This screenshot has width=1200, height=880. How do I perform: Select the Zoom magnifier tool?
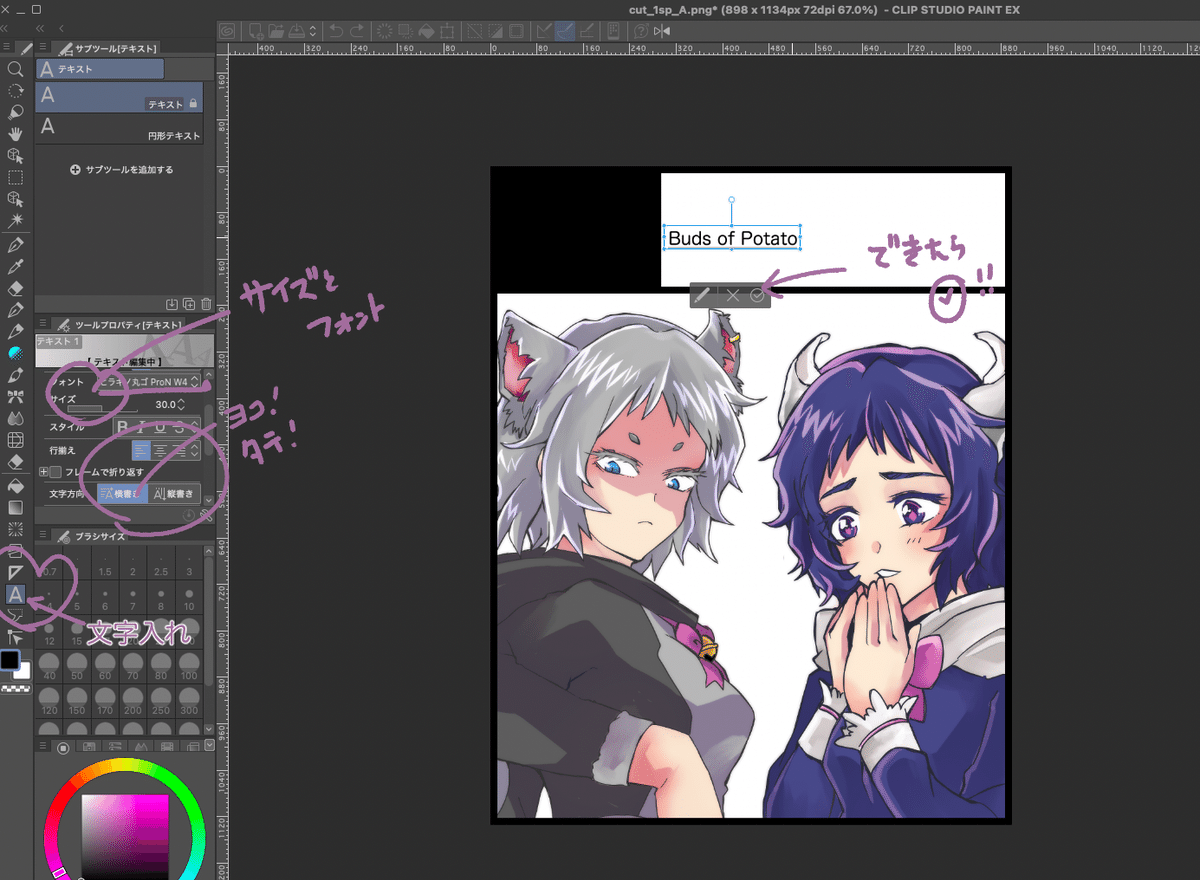pyautogui.click(x=15, y=69)
